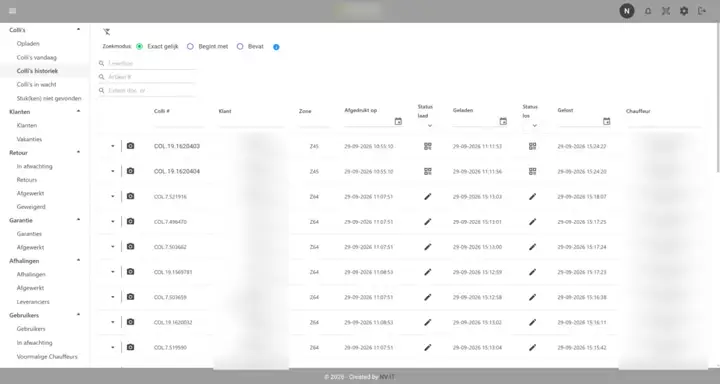This screenshot has width=720, height=384.
Task: Open Stuk(ken) niet gevonden page
Action: tap(49, 98)
